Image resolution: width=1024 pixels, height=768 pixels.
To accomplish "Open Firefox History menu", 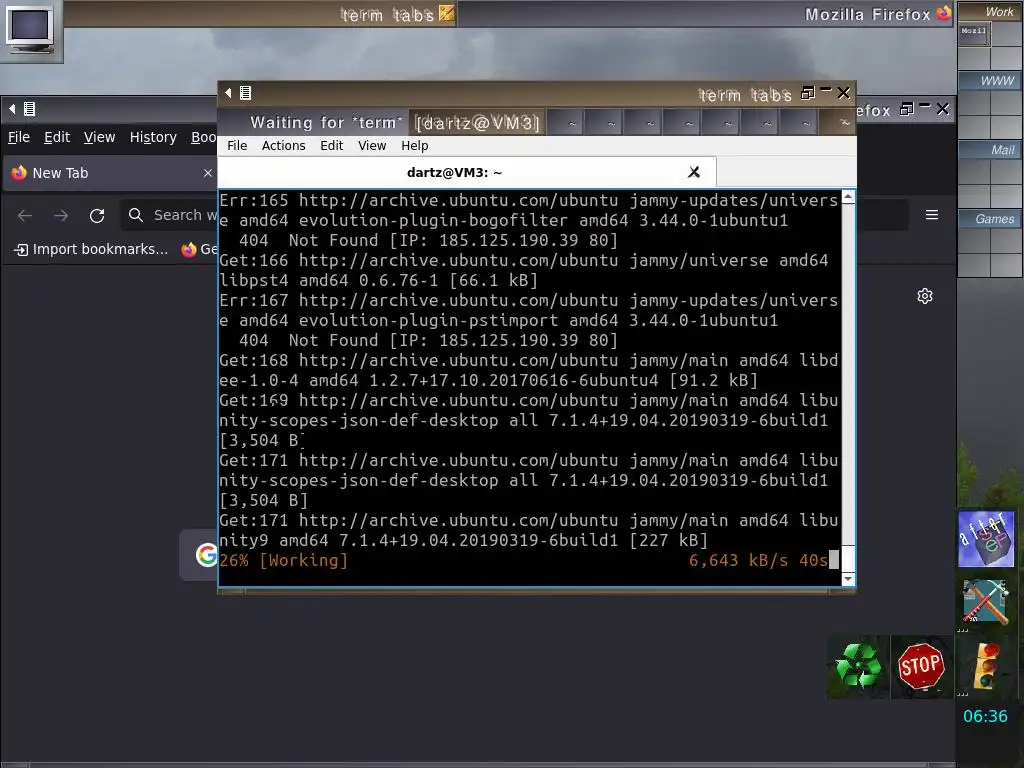I will pyautogui.click(x=153, y=137).
